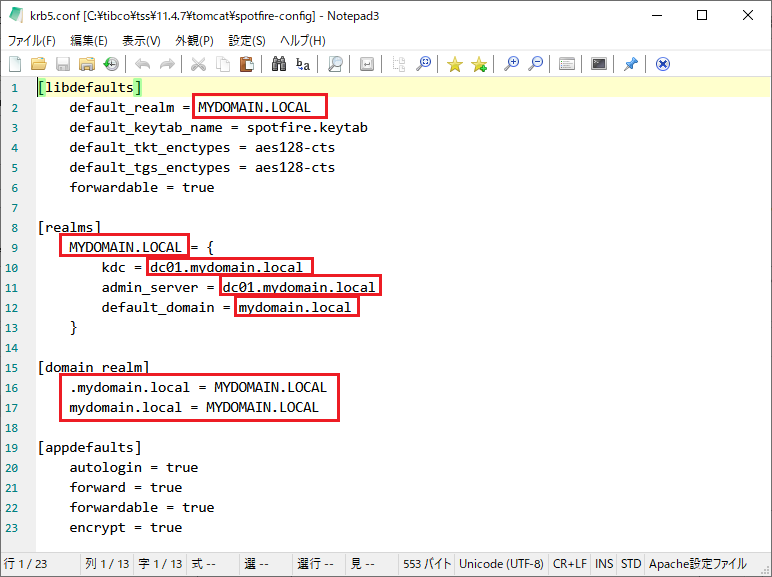Open the 編集(E) menu
The width and height of the screenshot is (772, 577).
[x=89, y=40]
